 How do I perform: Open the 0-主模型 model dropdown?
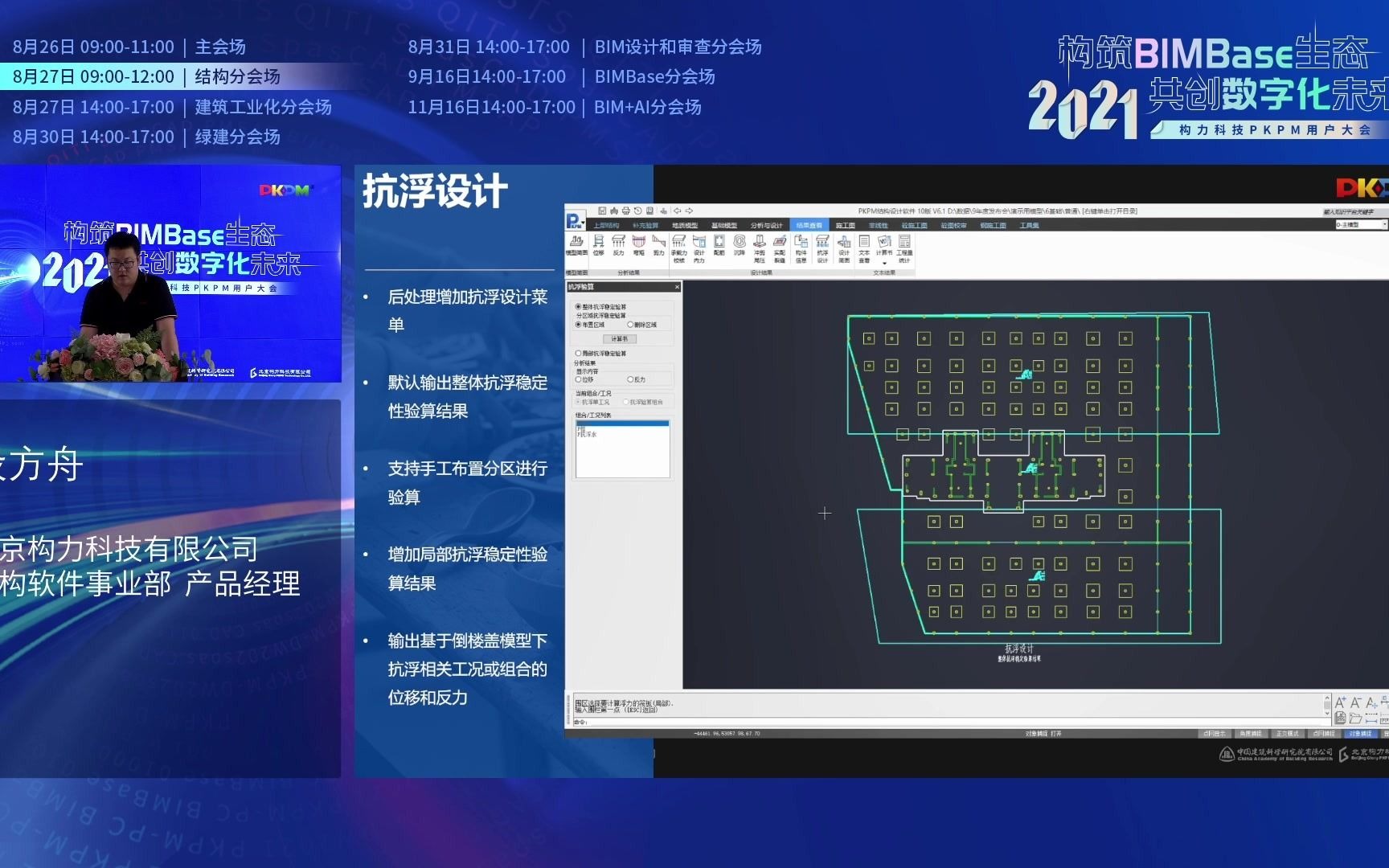(1362, 225)
